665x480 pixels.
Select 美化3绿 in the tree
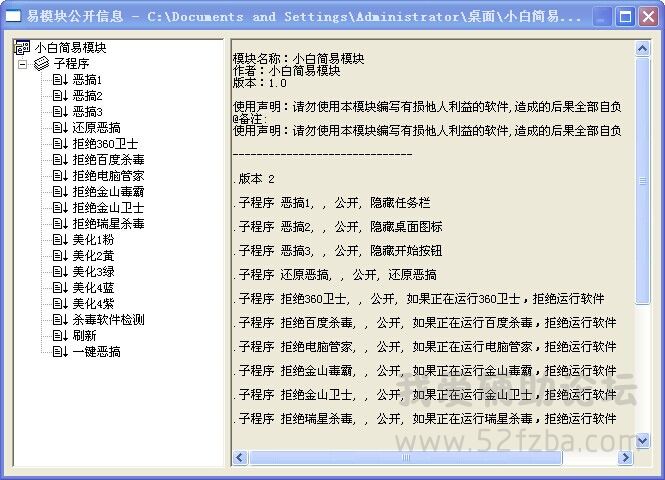(x=93, y=271)
